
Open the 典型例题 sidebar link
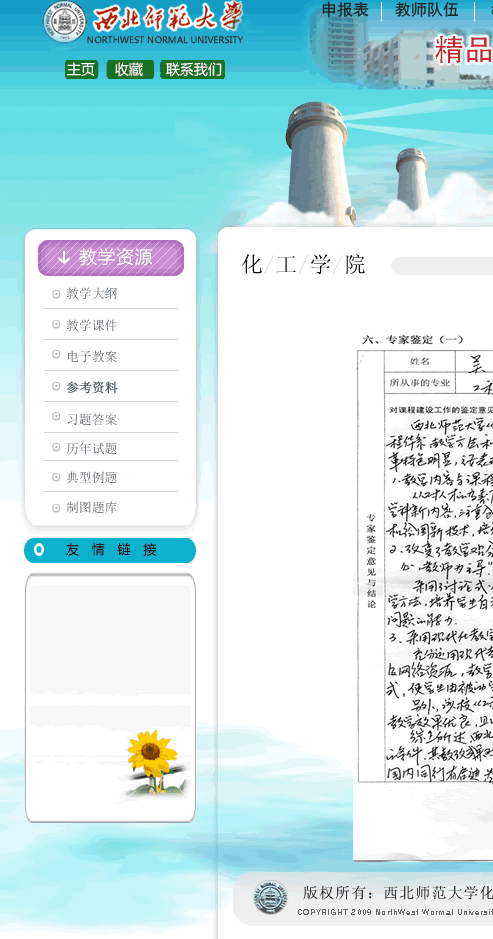click(92, 477)
